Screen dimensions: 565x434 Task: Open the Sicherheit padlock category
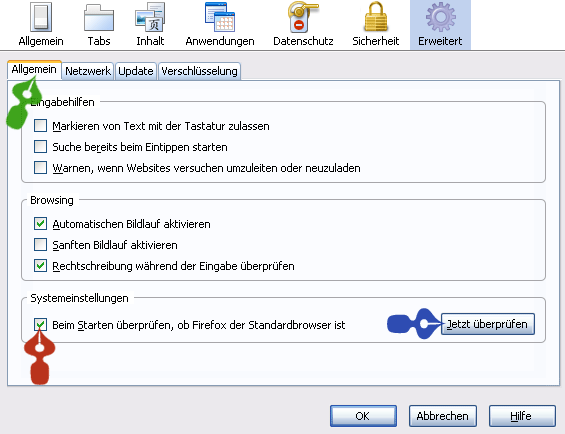[375, 25]
